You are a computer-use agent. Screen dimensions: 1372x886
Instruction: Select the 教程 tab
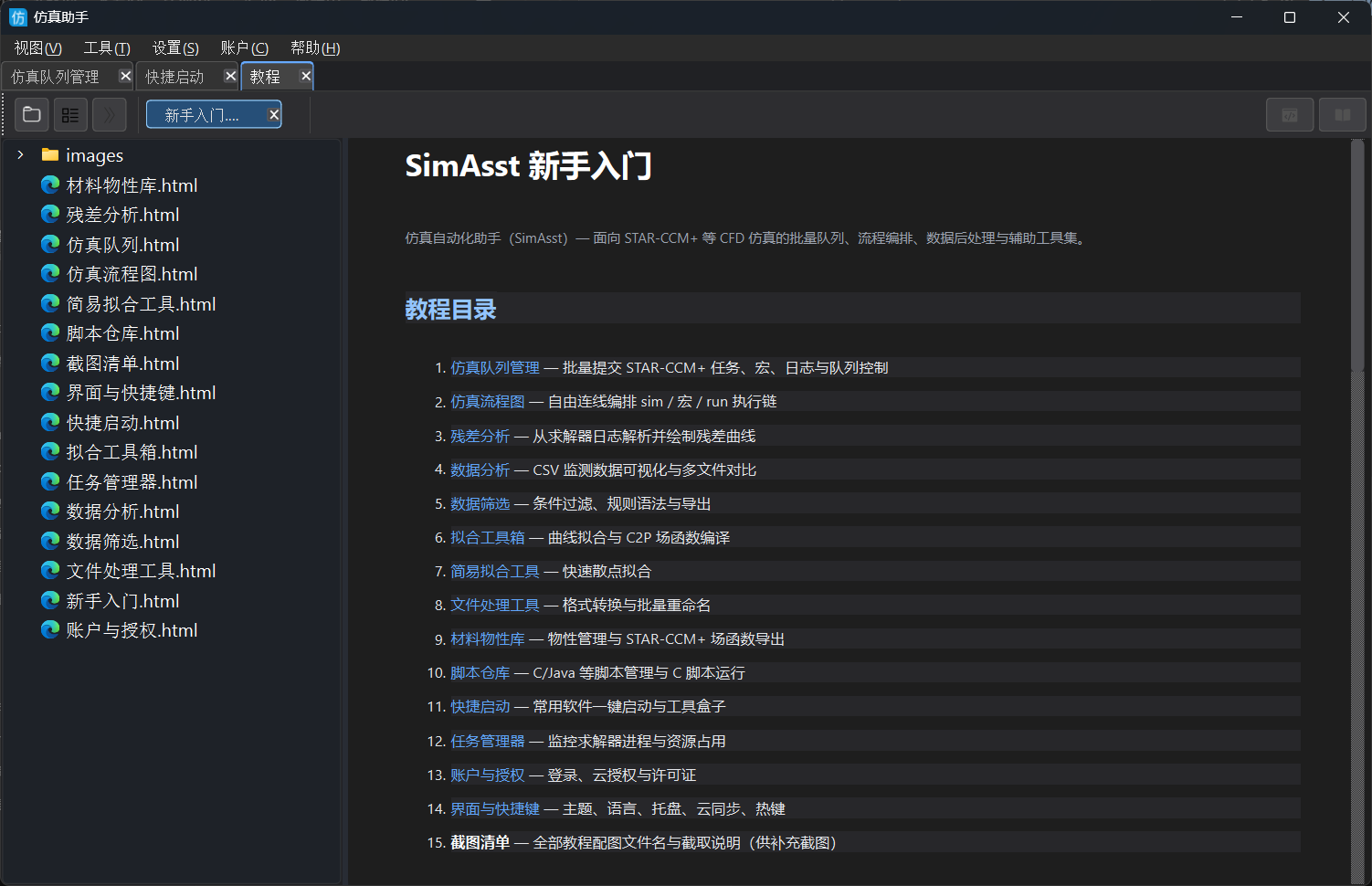(x=278, y=77)
